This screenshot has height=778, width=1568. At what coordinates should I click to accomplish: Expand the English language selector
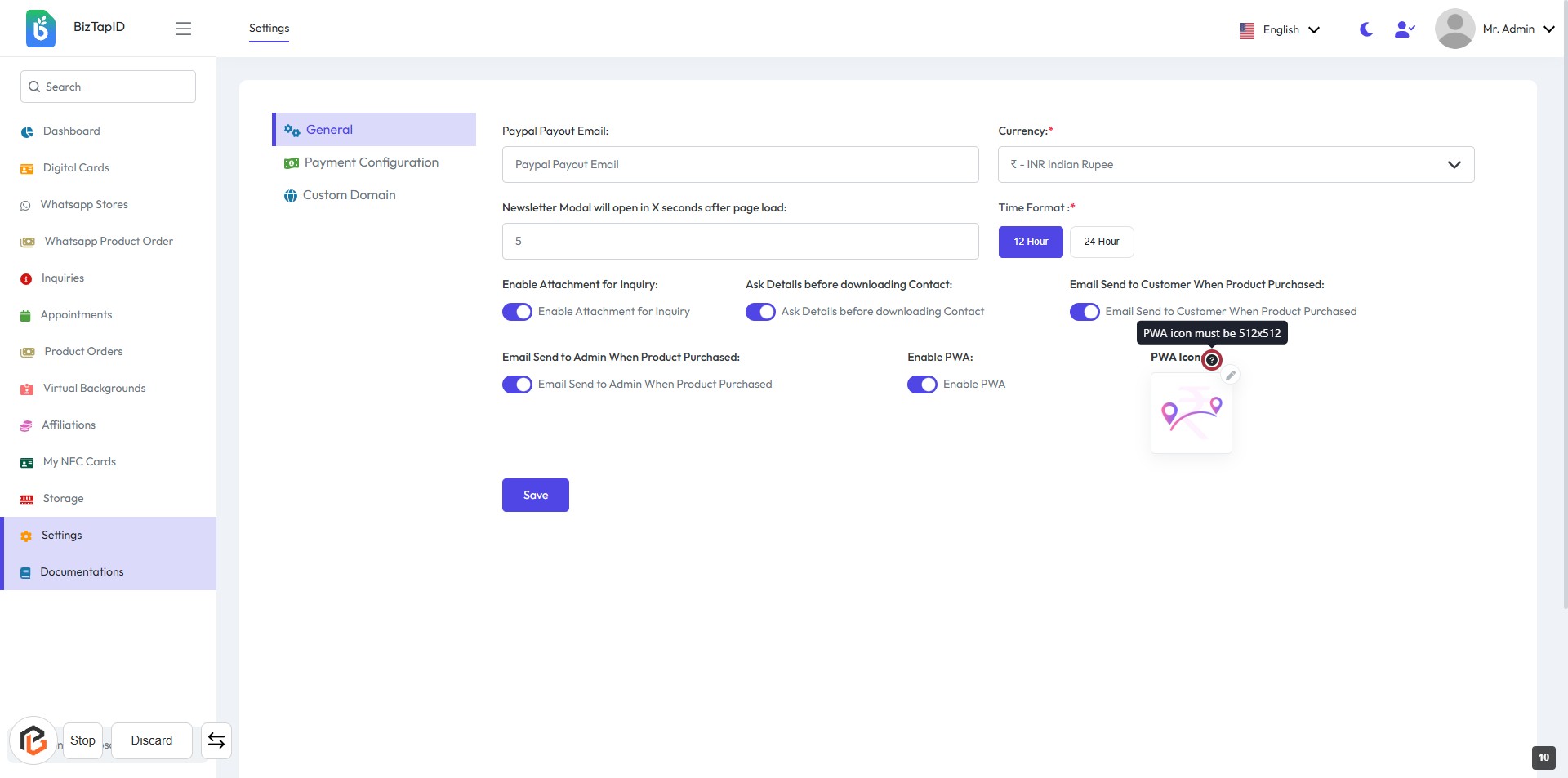(1280, 30)
